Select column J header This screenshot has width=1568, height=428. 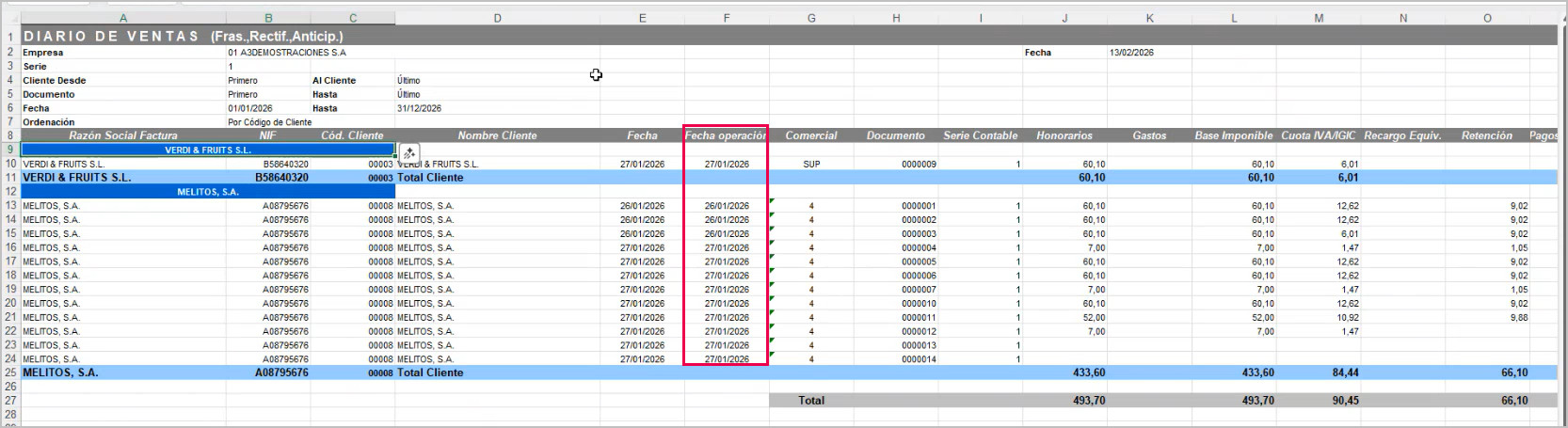1064,18
